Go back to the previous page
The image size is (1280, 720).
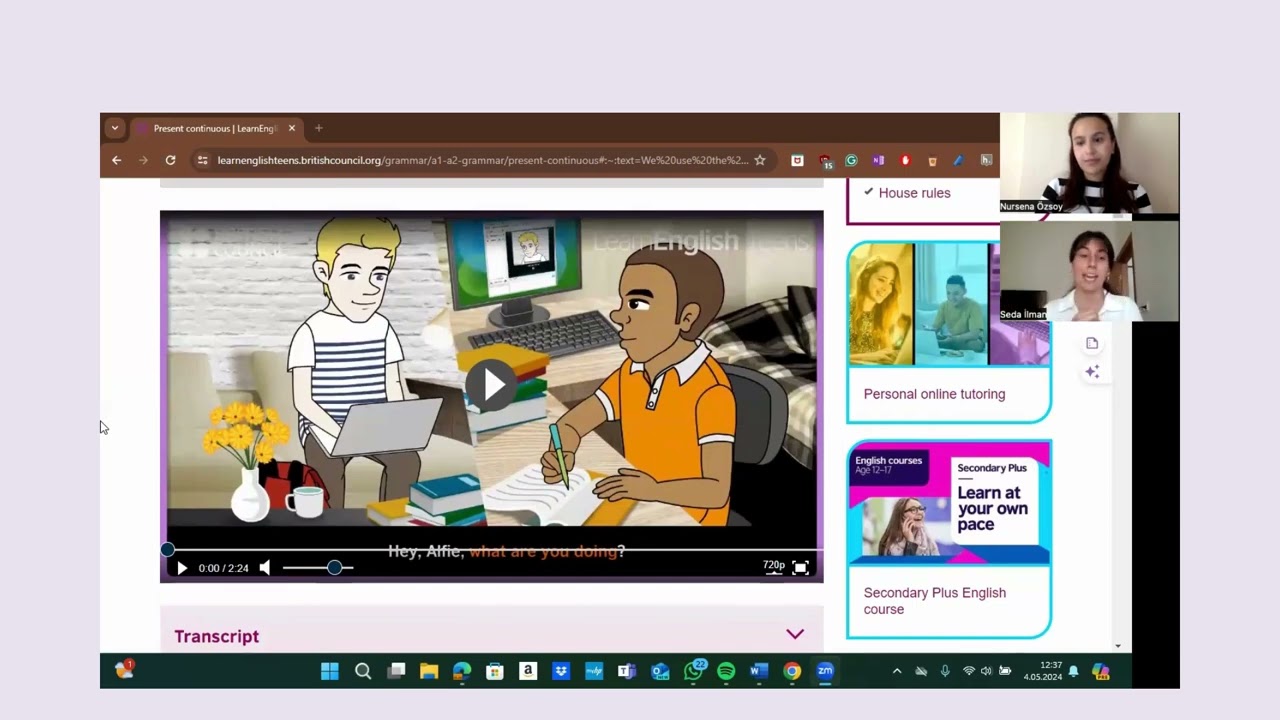coord(117,160)
